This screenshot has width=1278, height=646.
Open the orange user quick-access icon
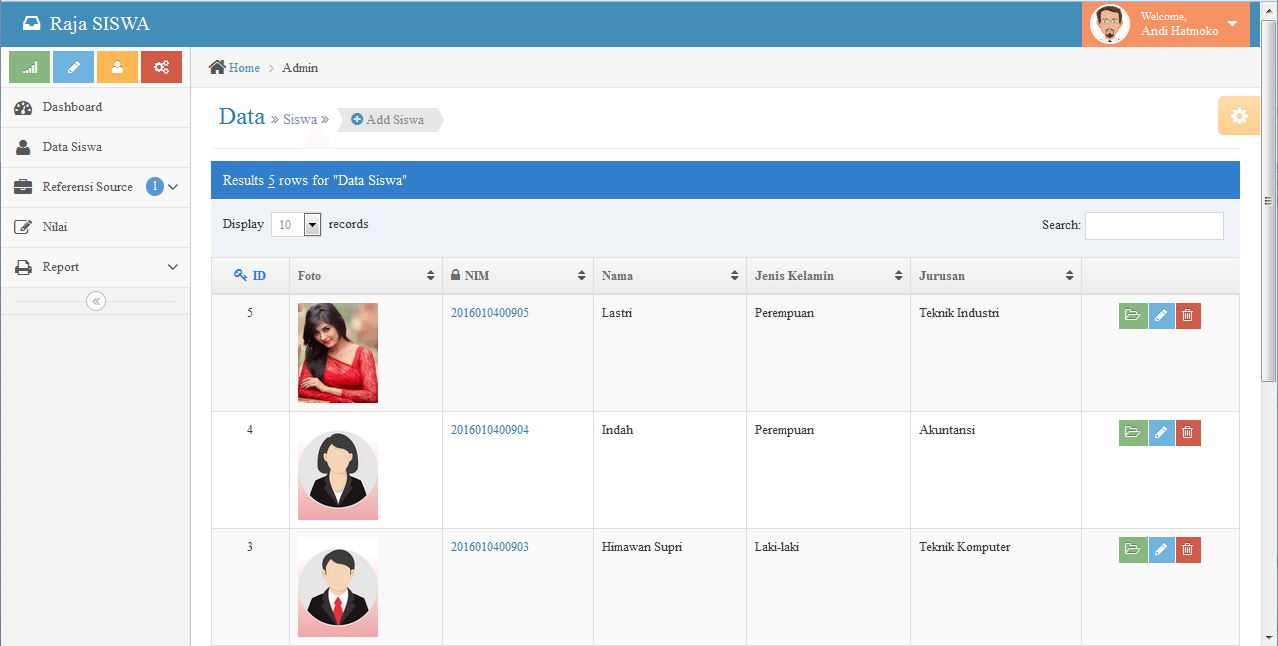point(117,66)
